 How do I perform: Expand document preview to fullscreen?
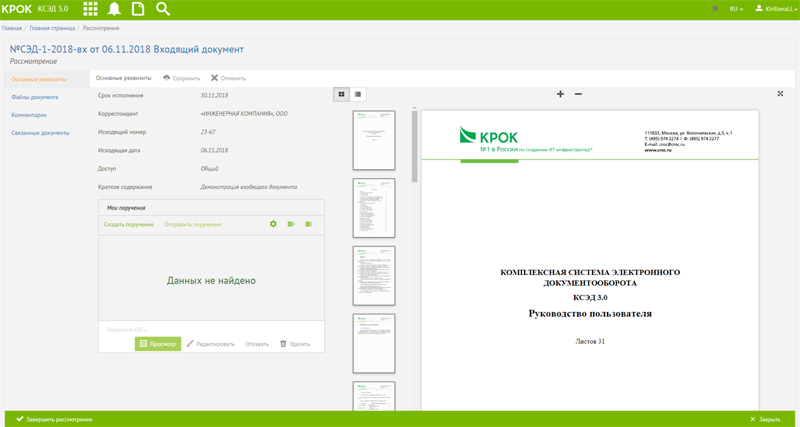coord(780,93)
